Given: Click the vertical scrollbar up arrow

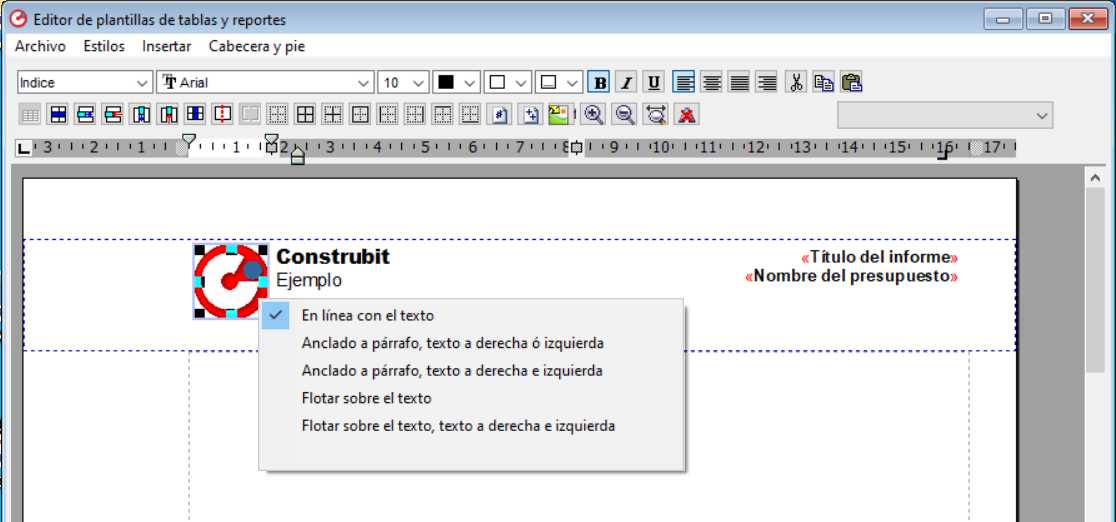Looking at the screenshot, I should (x=1095, y=177).
